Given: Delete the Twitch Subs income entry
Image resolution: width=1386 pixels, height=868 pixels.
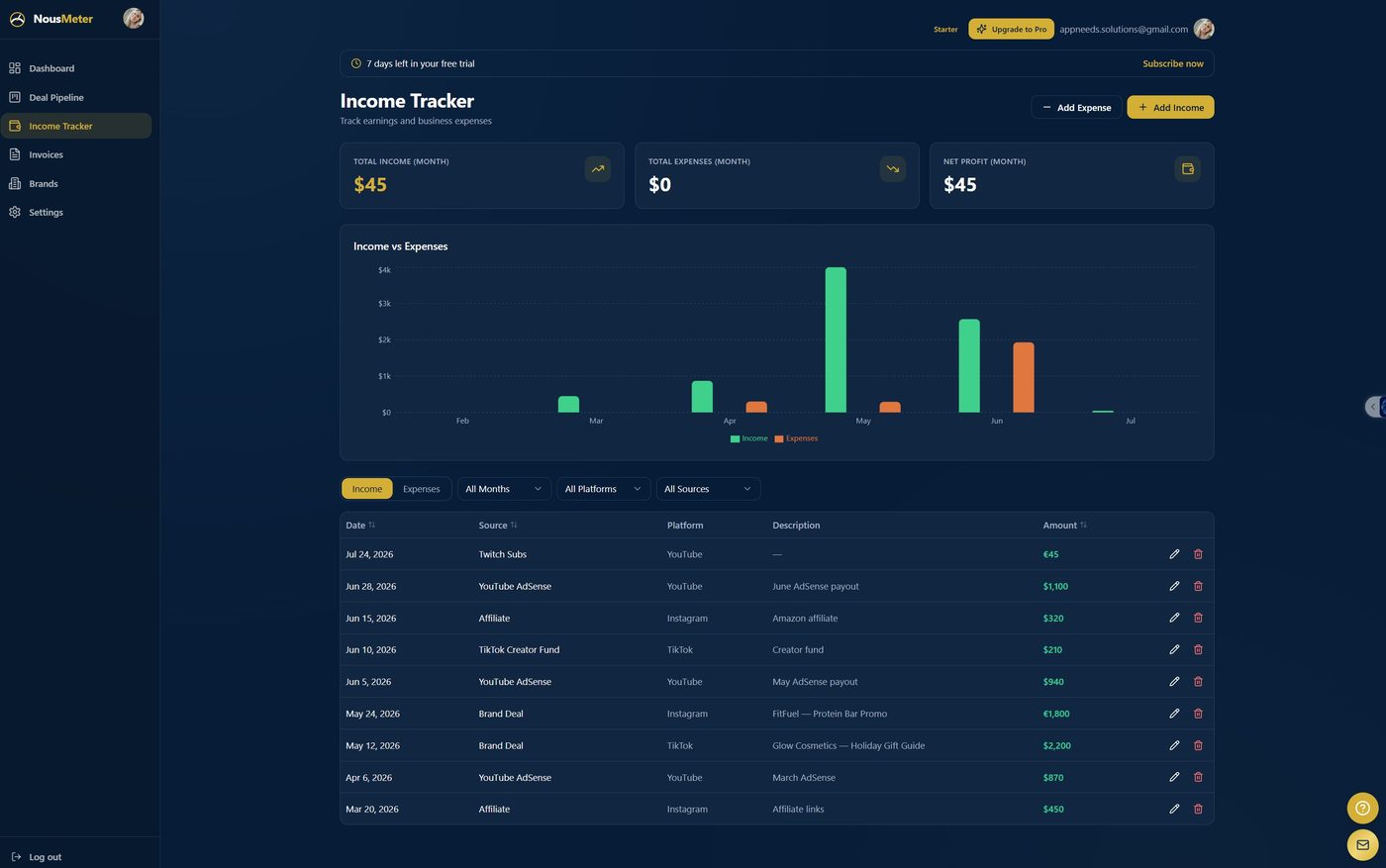Looking at the screenshot, I should coord(1198,554).
